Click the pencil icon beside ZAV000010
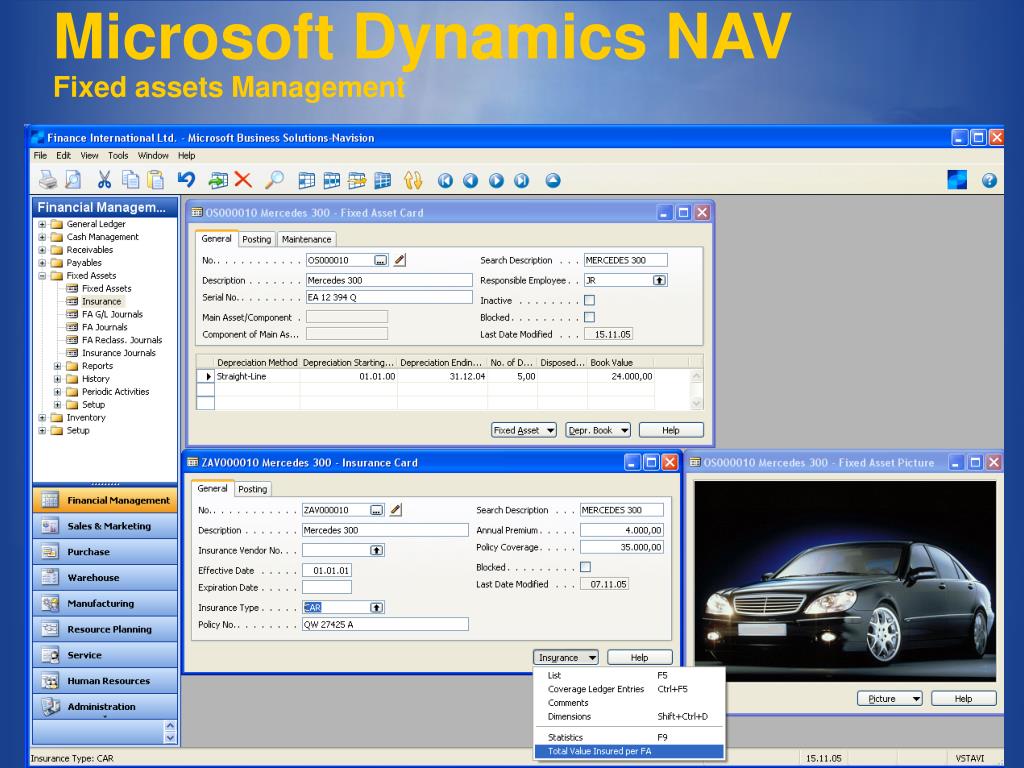The height and width of the screenshot is (768, 1024). (396, 510)
